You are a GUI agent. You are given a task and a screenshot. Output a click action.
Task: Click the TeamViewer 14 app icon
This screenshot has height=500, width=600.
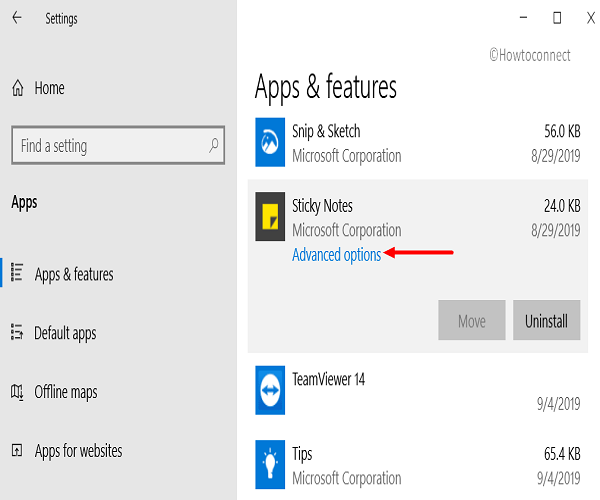click(x=270, y=390)
